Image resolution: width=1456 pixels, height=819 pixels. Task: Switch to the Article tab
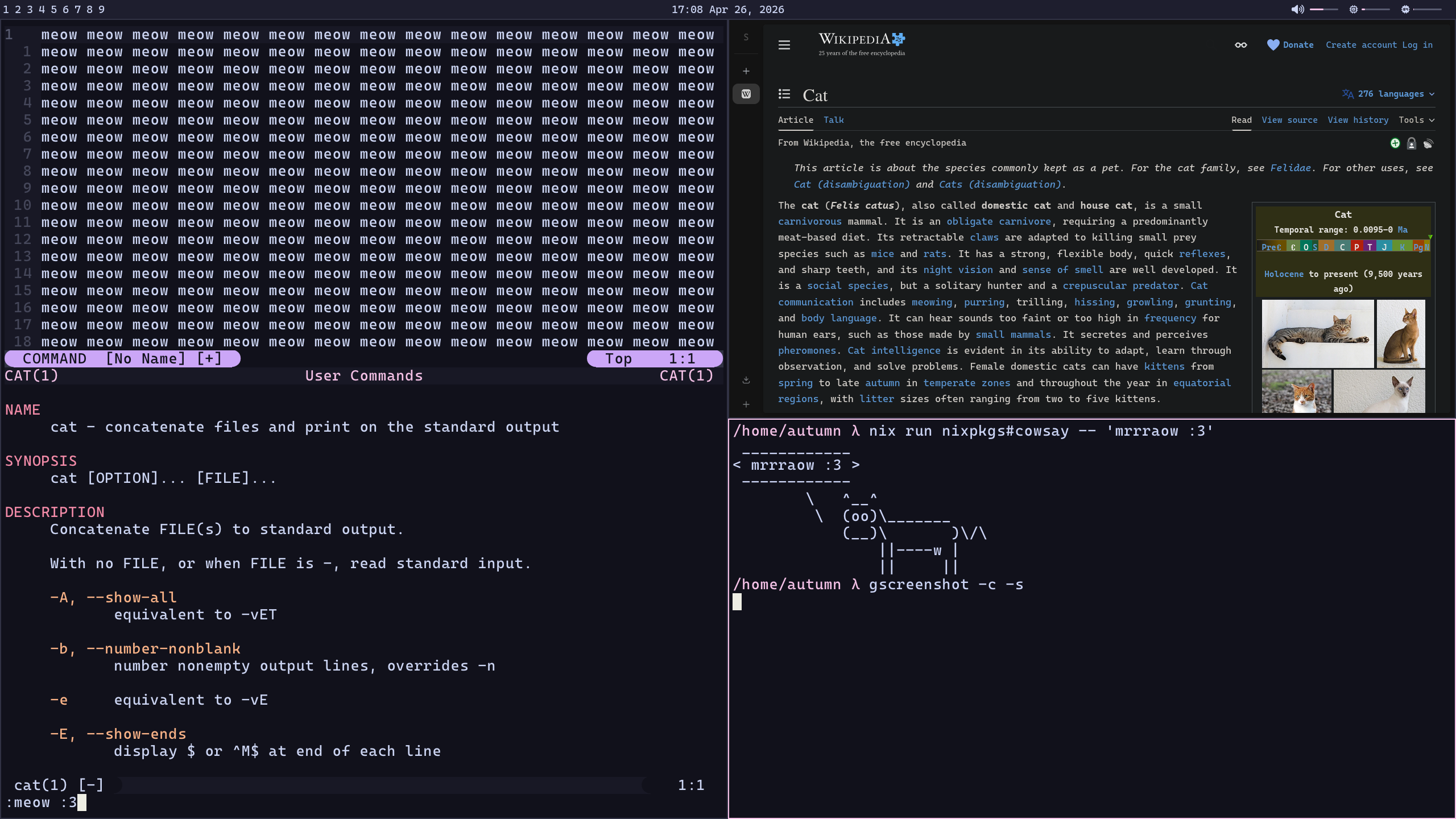(795, 120)
